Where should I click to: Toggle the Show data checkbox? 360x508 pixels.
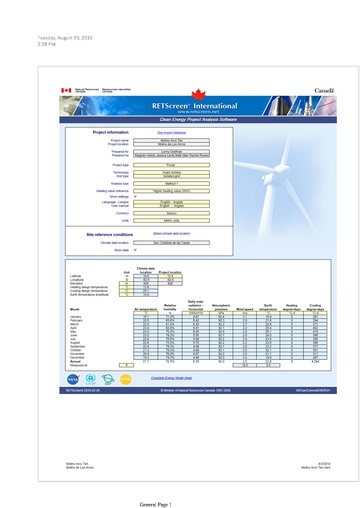(x=135, y=250)
